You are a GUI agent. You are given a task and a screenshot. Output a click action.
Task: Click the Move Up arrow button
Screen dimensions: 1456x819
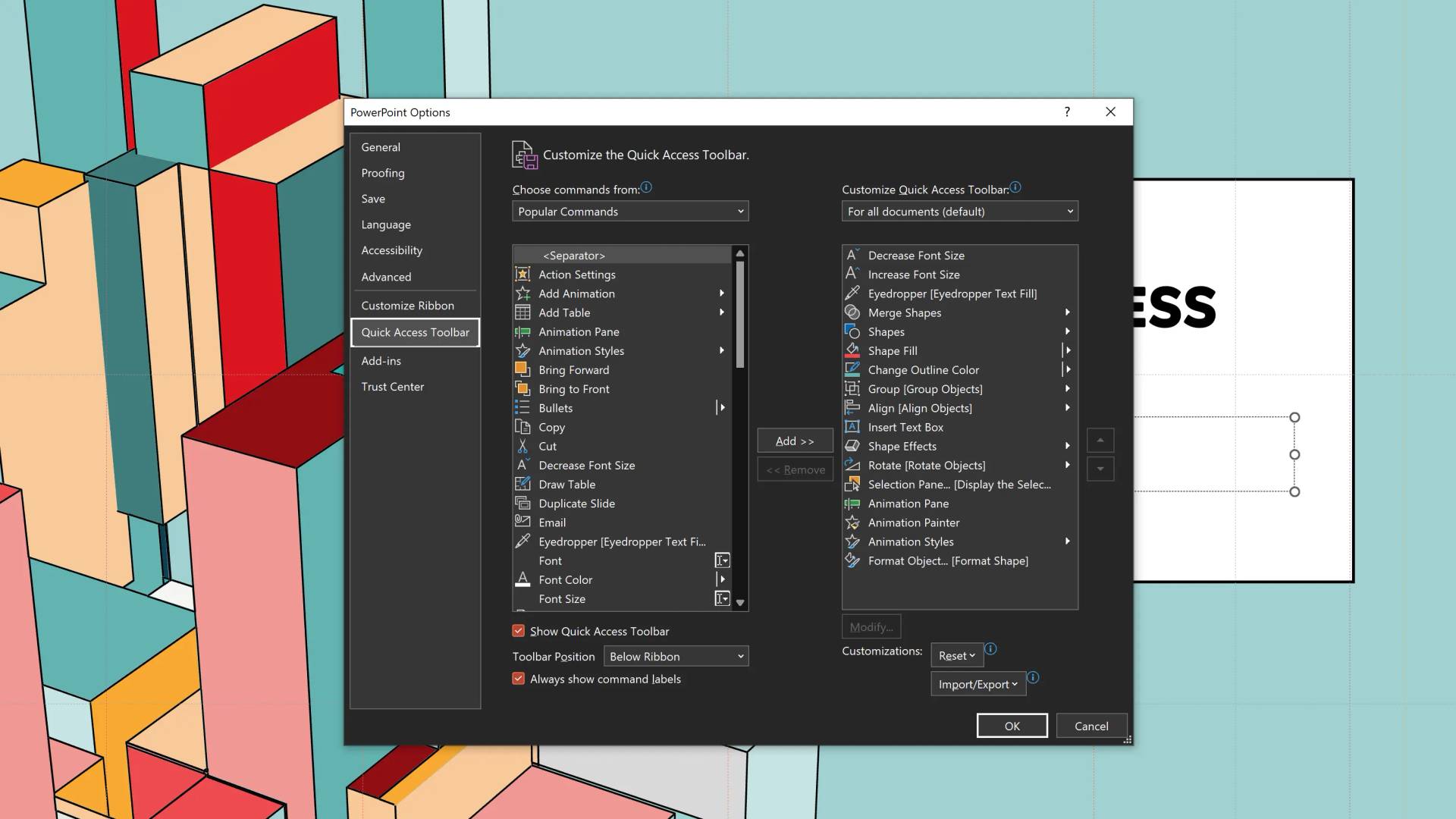tap(1100, 440)
